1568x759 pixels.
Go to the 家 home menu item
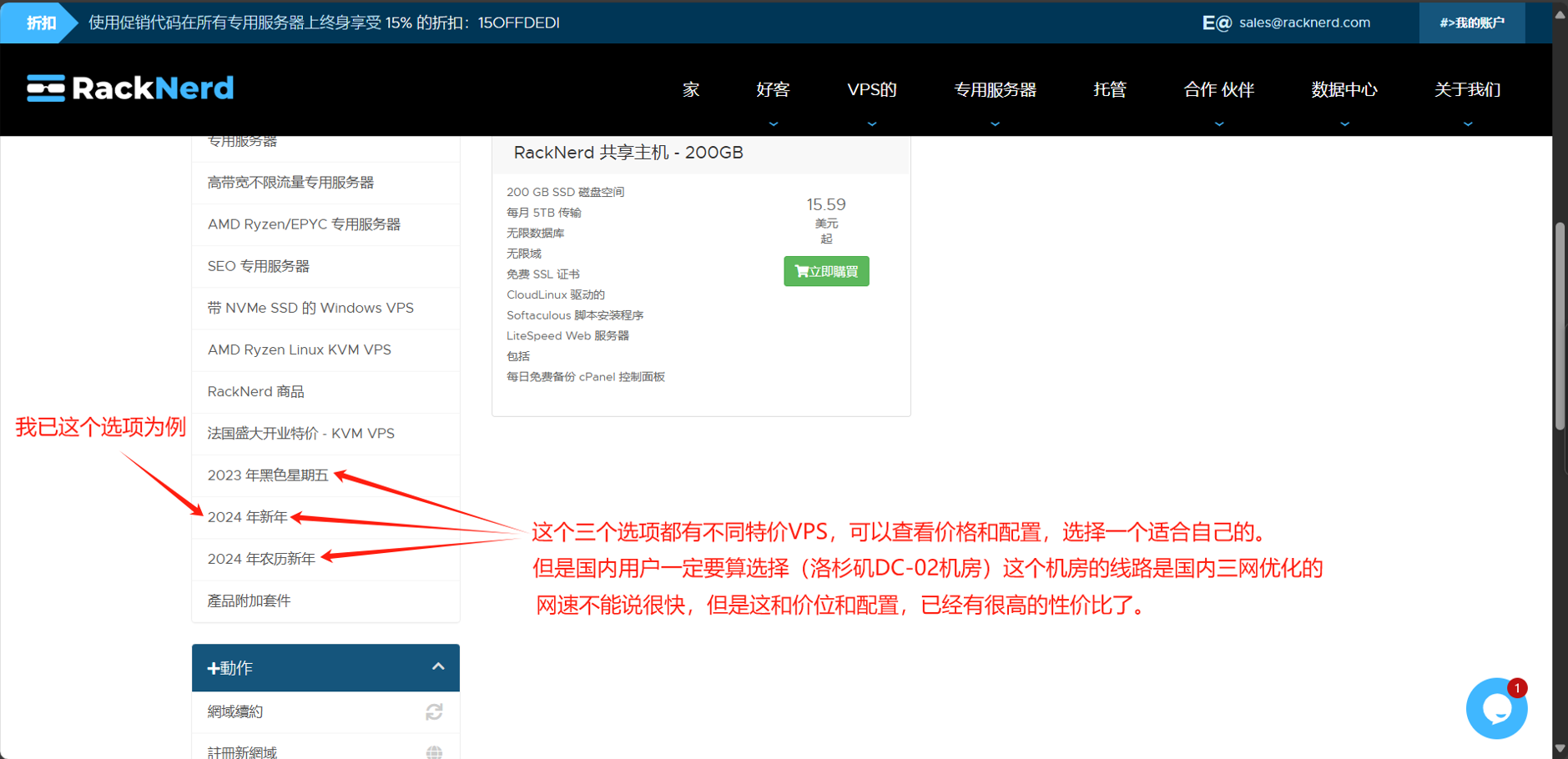click(x=690, y=90)
